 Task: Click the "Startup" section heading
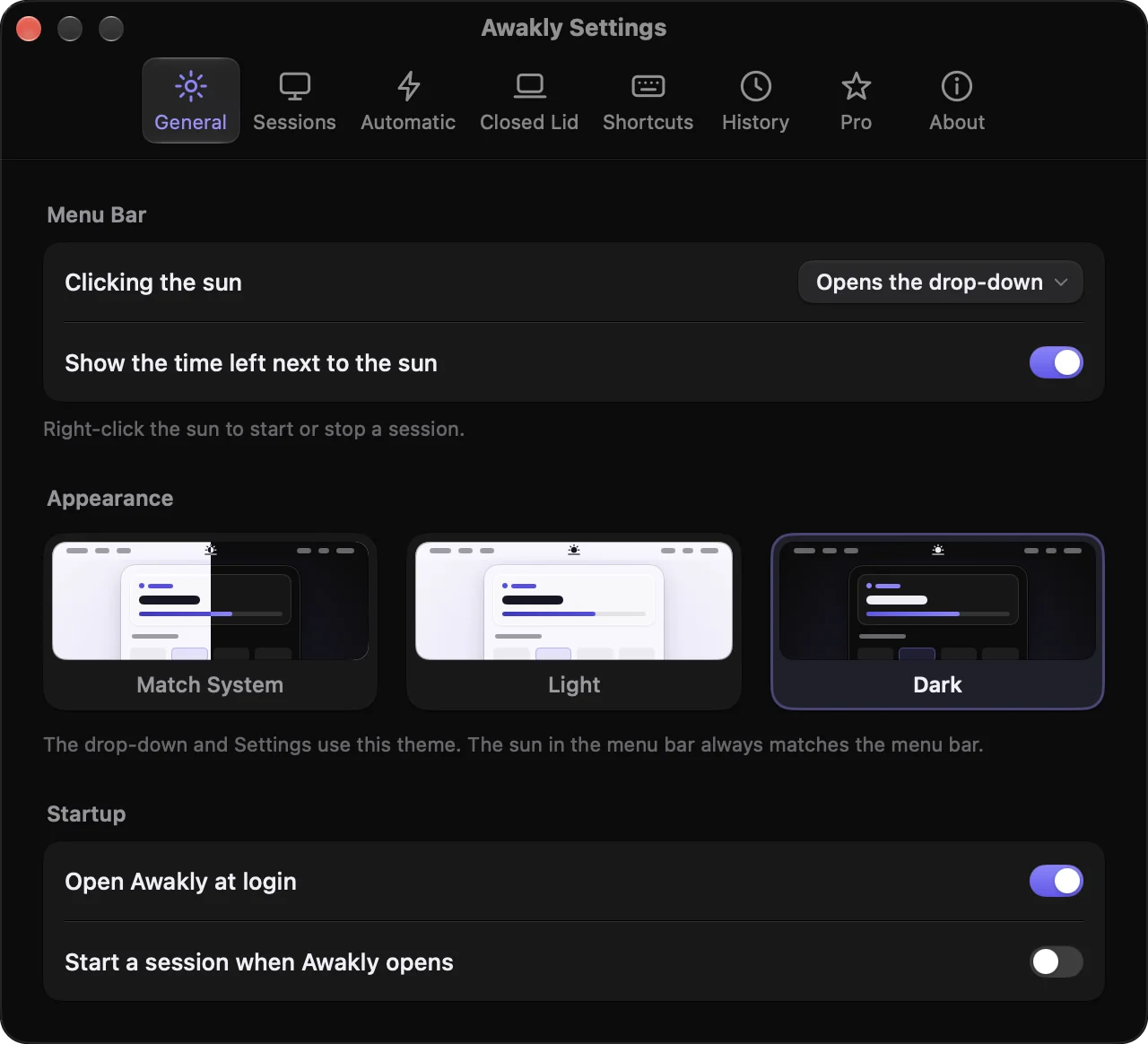[x=86, y=814]
